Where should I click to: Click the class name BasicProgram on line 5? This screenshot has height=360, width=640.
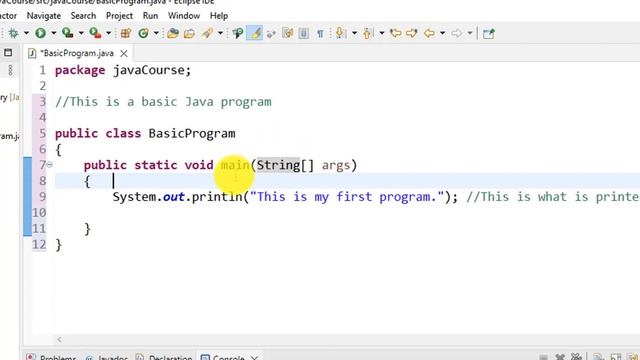(192, 133)
